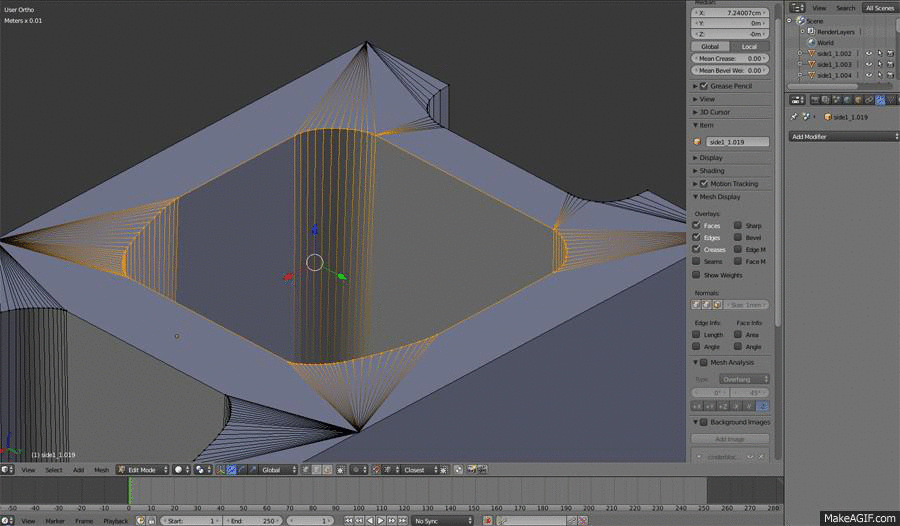The width and height of the screenshot is (900, 526).
Task: Show face normals icon under Normals
Action: [717, 304]
